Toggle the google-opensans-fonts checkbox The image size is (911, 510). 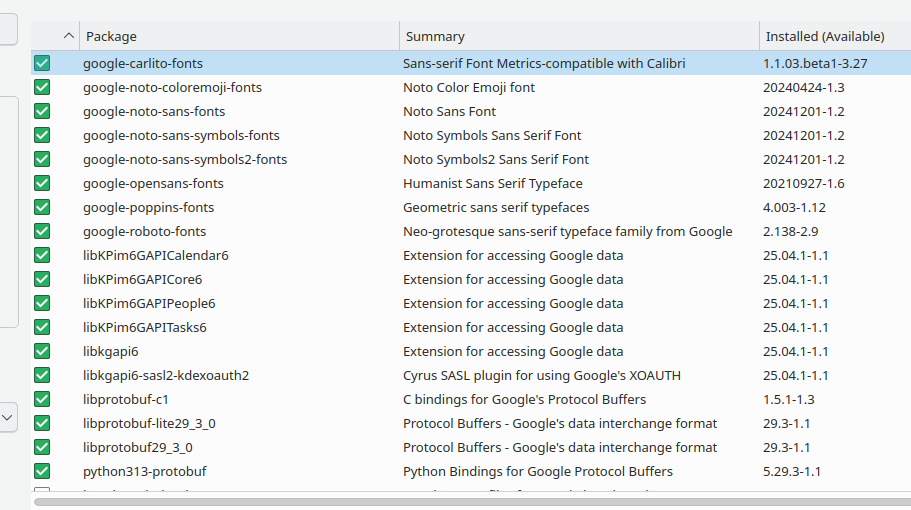(42, 183)
